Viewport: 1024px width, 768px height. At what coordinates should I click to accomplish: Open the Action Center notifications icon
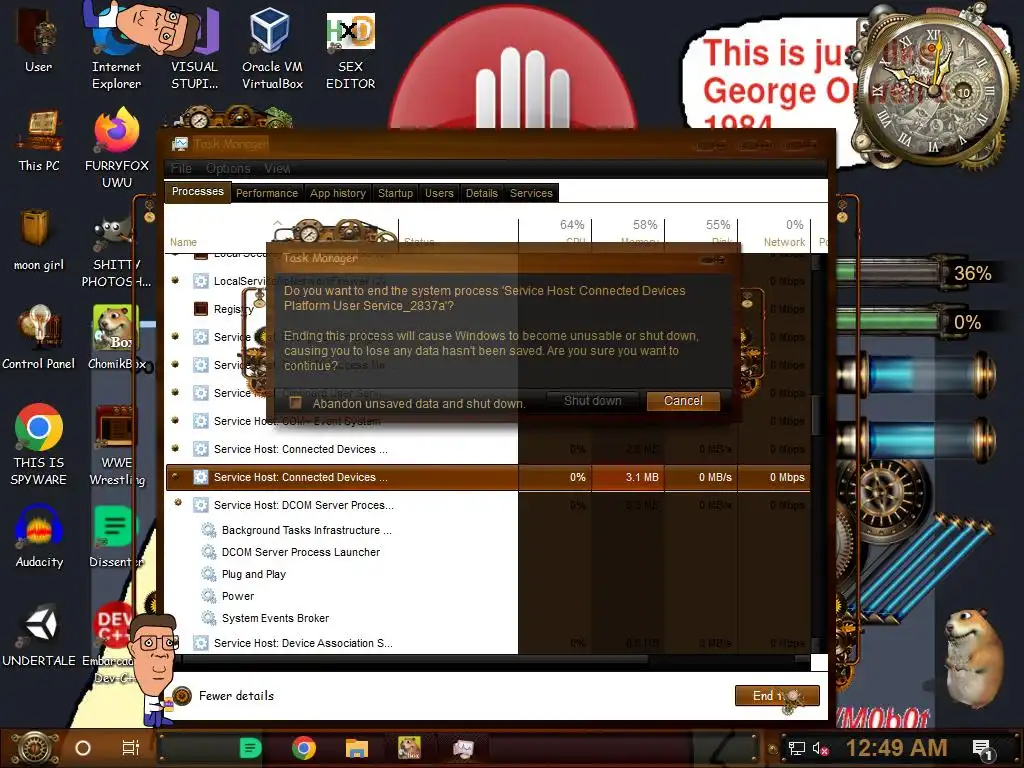(x=982, y=749)
